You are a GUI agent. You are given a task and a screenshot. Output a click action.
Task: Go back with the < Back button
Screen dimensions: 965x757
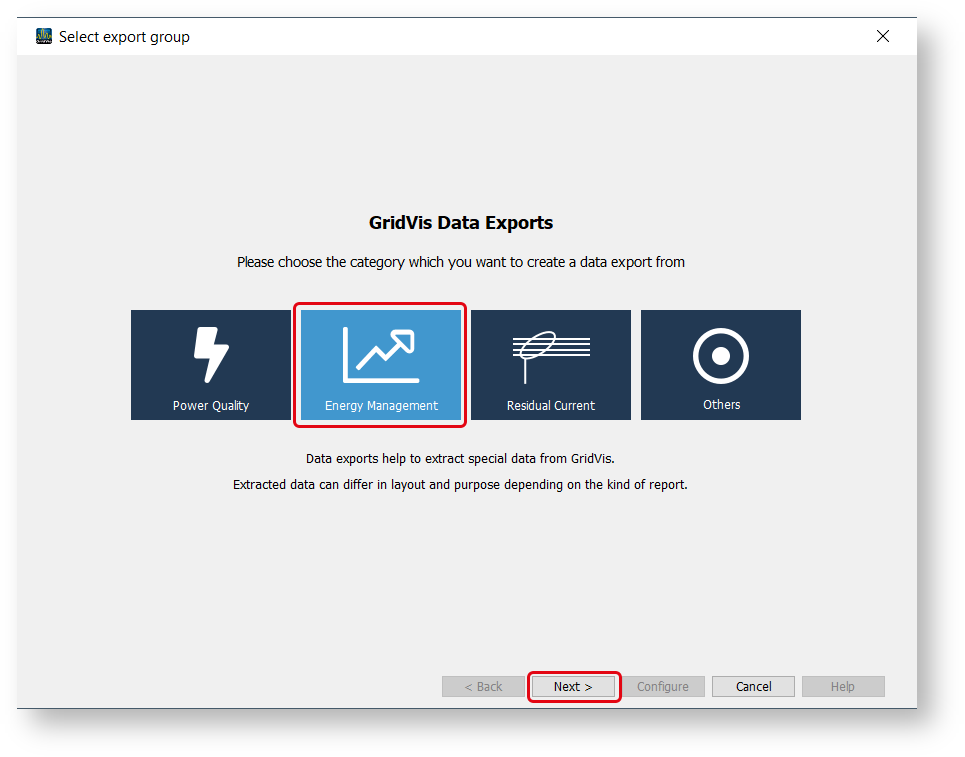pyautogui.click(x=484, y=687)
